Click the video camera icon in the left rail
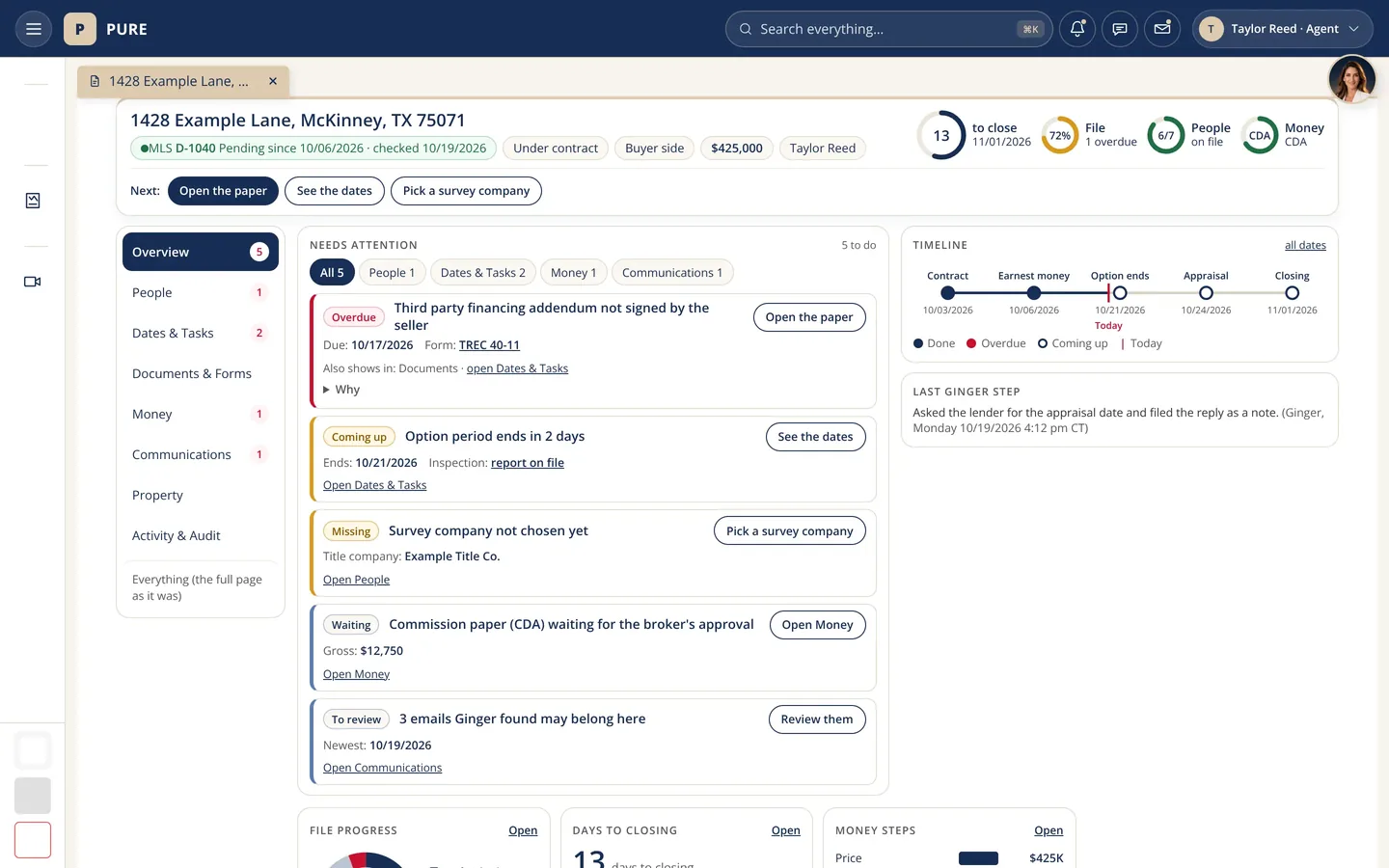This screenshot has width=1389, height=868. point(33,282)
